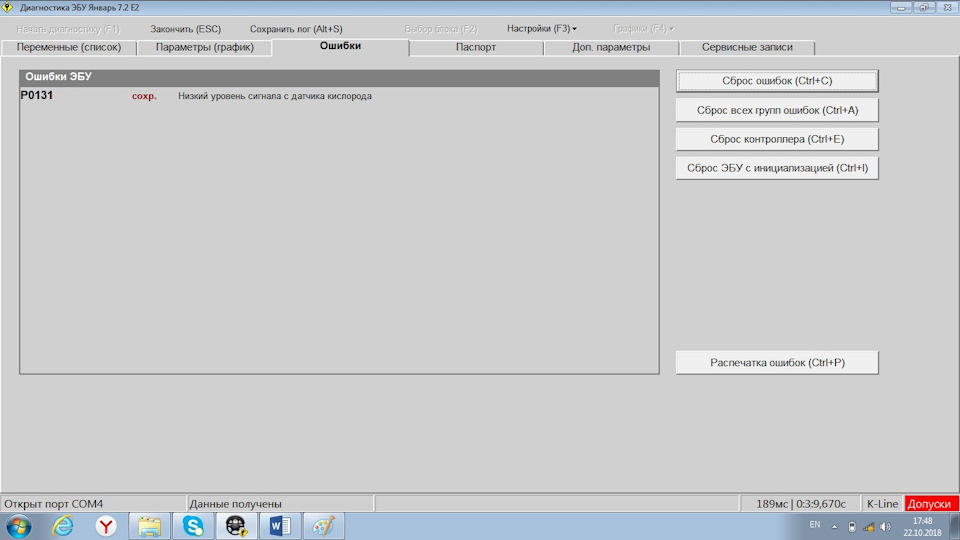Click Сброс всех групп ошибок button

777,110
